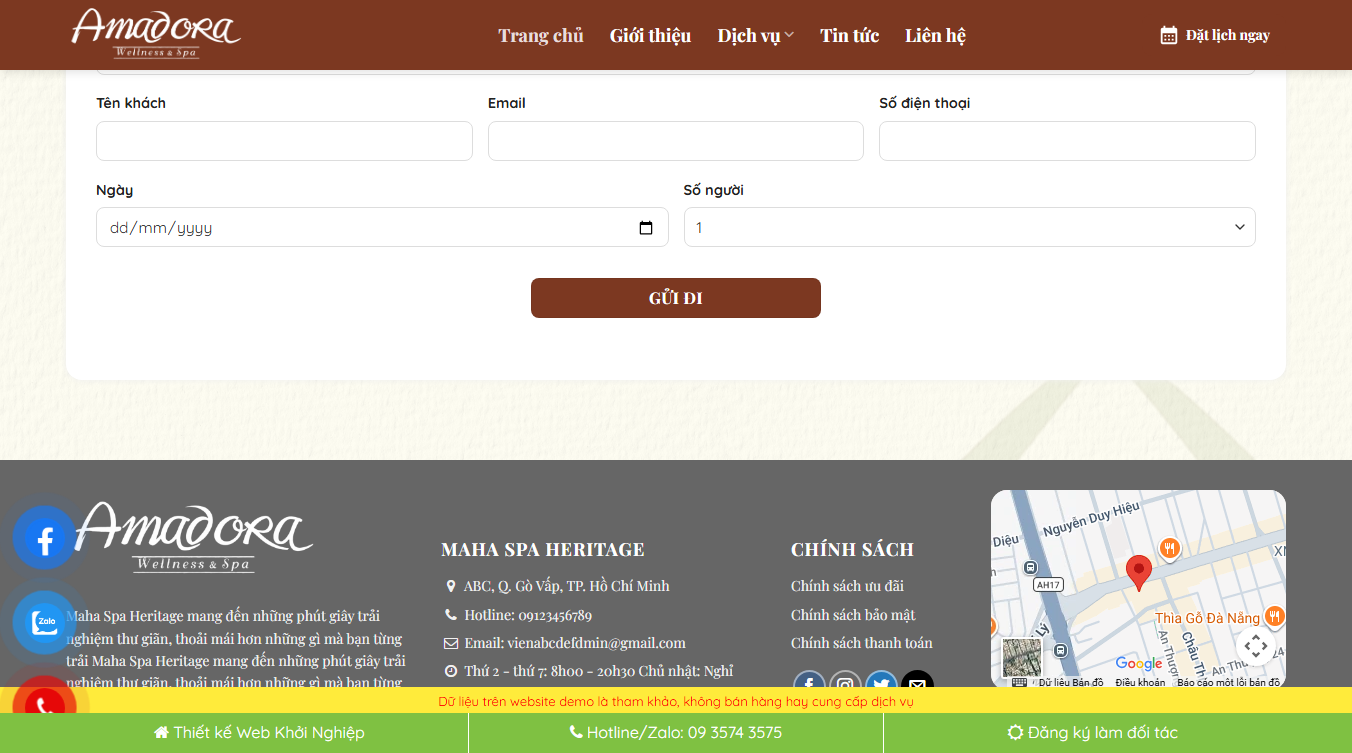Open Tin tức menu item
The image size is (1352, 753).
(849, 35)
